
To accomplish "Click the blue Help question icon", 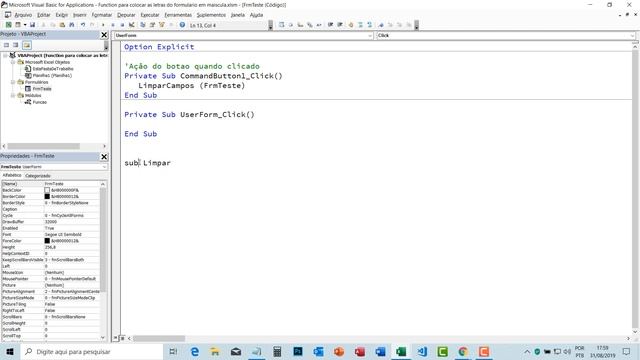I will (182, 25).
